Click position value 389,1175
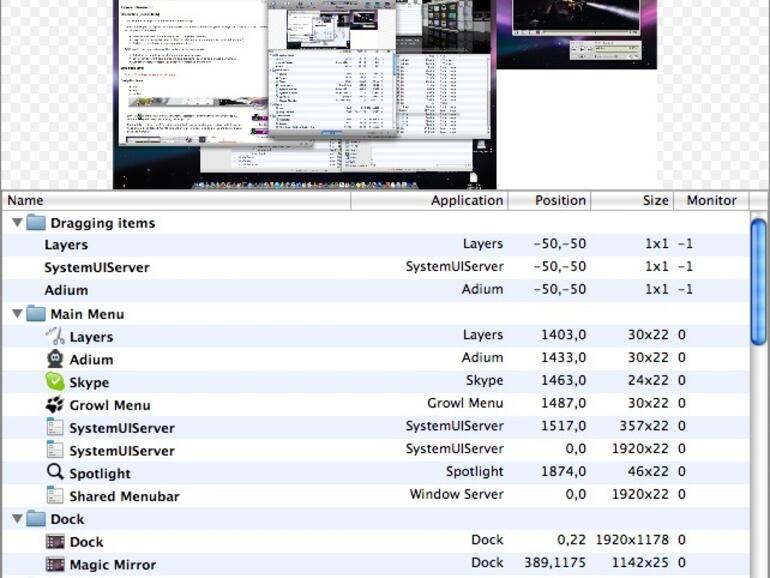 (555, 562)
